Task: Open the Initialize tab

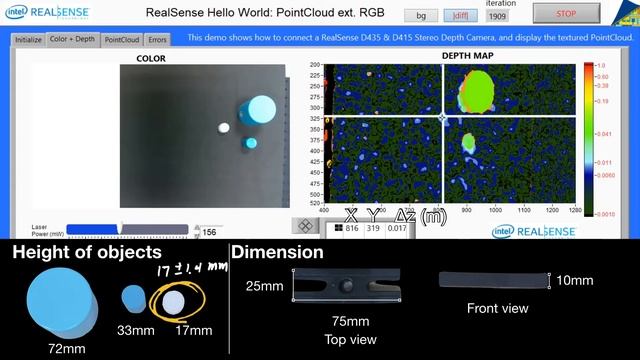Action: (x=28, y=40)
